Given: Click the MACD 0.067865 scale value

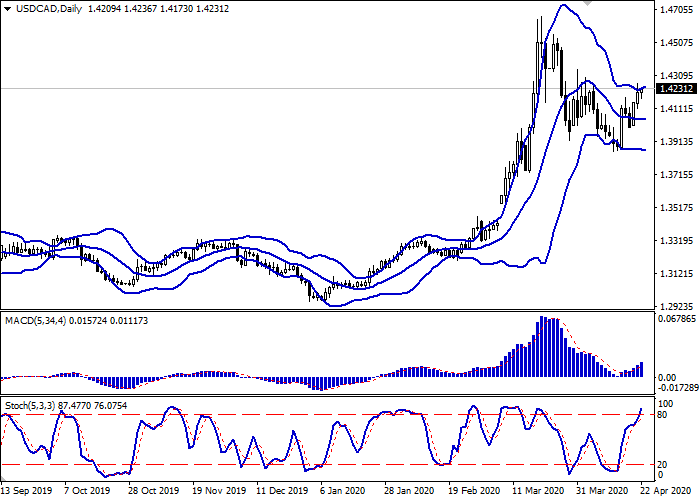Looking at the screenshot, I should point(677,320).
